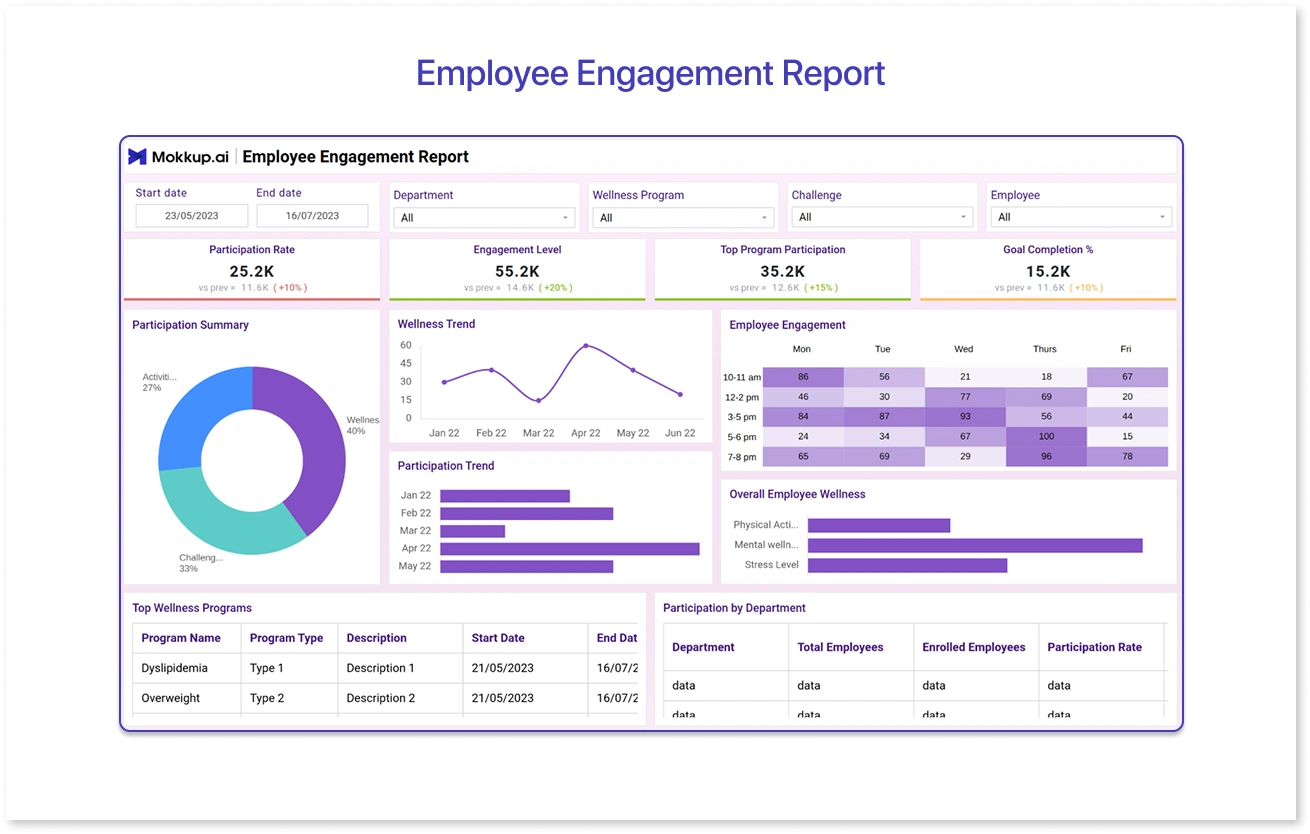Viewport: 1310px width, 834px height.
Task: Click the Total Employees column header
Action: 851,647
